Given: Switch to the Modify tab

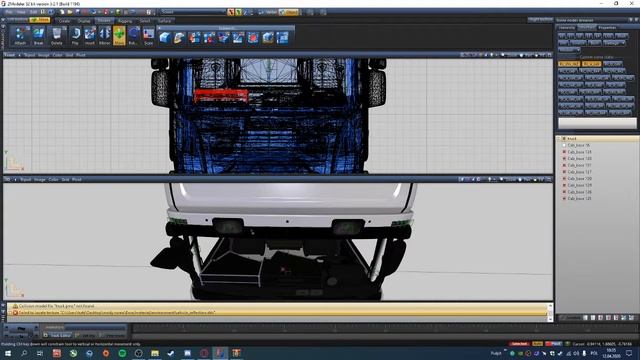Looking at the screenshot, I should pos(104,21).
